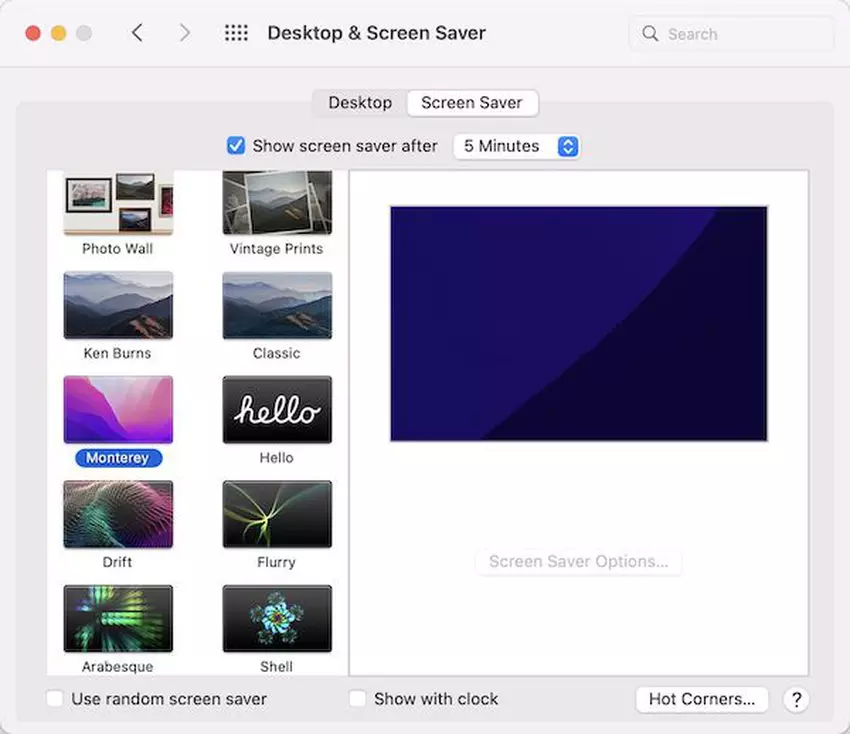Choose the Shell screen saver icon
This screenshot has height=734, width=850.
(277, 619)
